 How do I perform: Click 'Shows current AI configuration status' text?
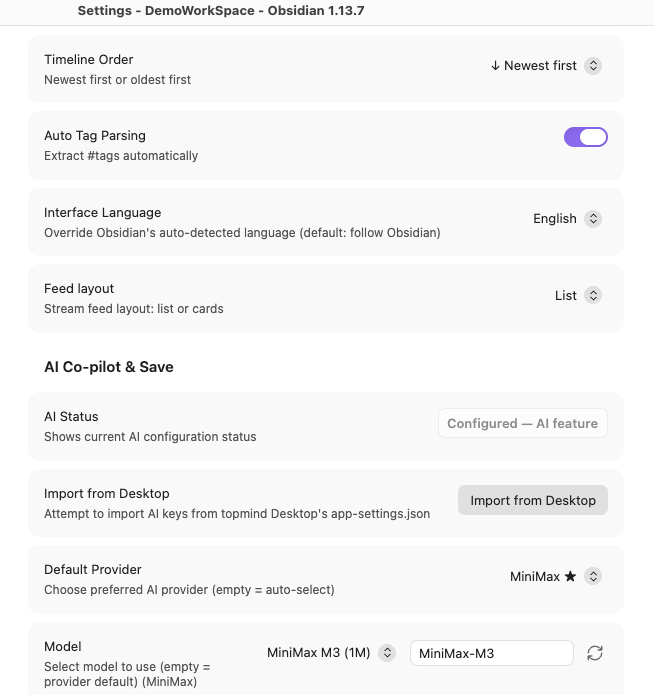(150, 437)
